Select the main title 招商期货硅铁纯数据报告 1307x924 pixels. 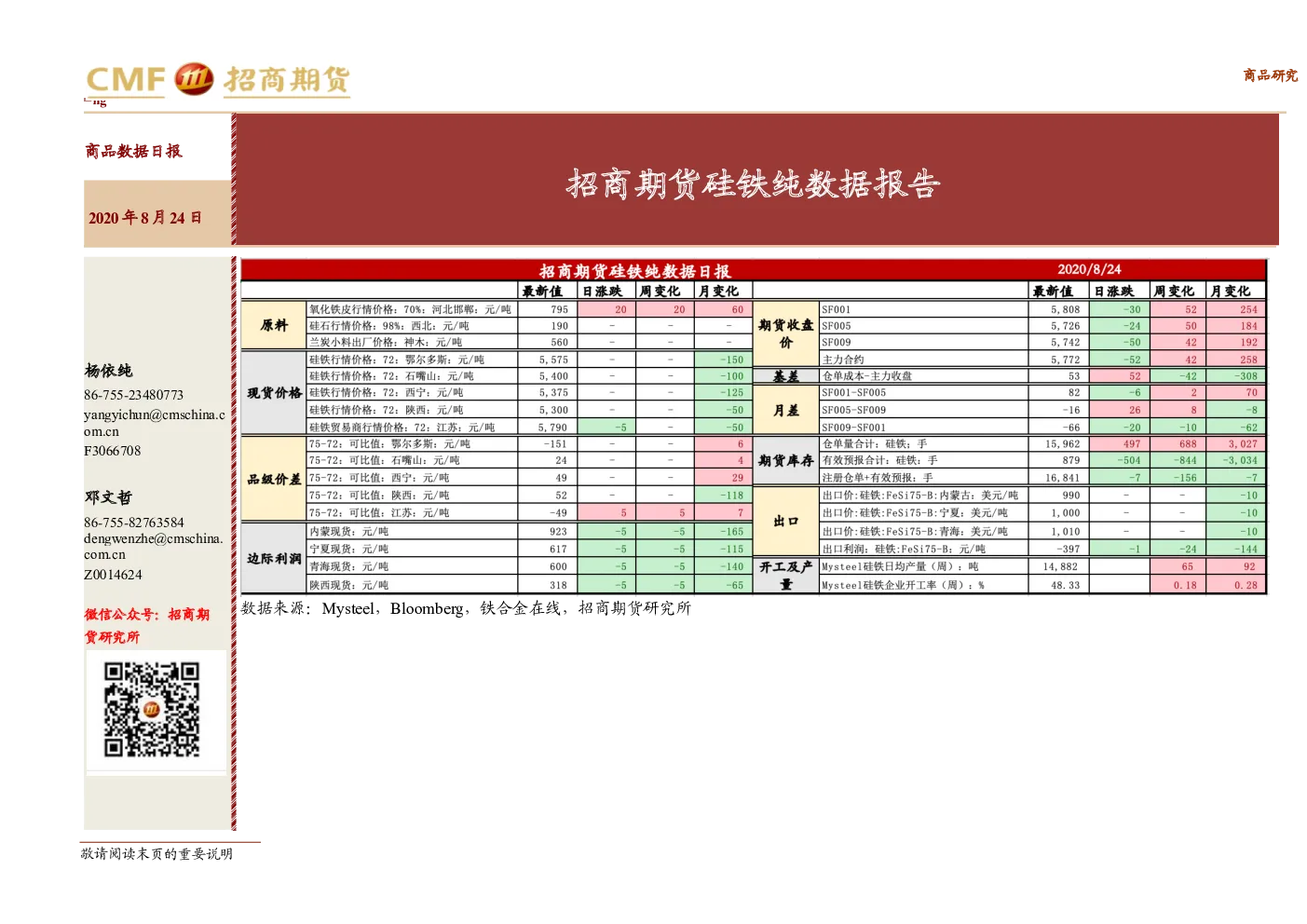coord(754,183)
